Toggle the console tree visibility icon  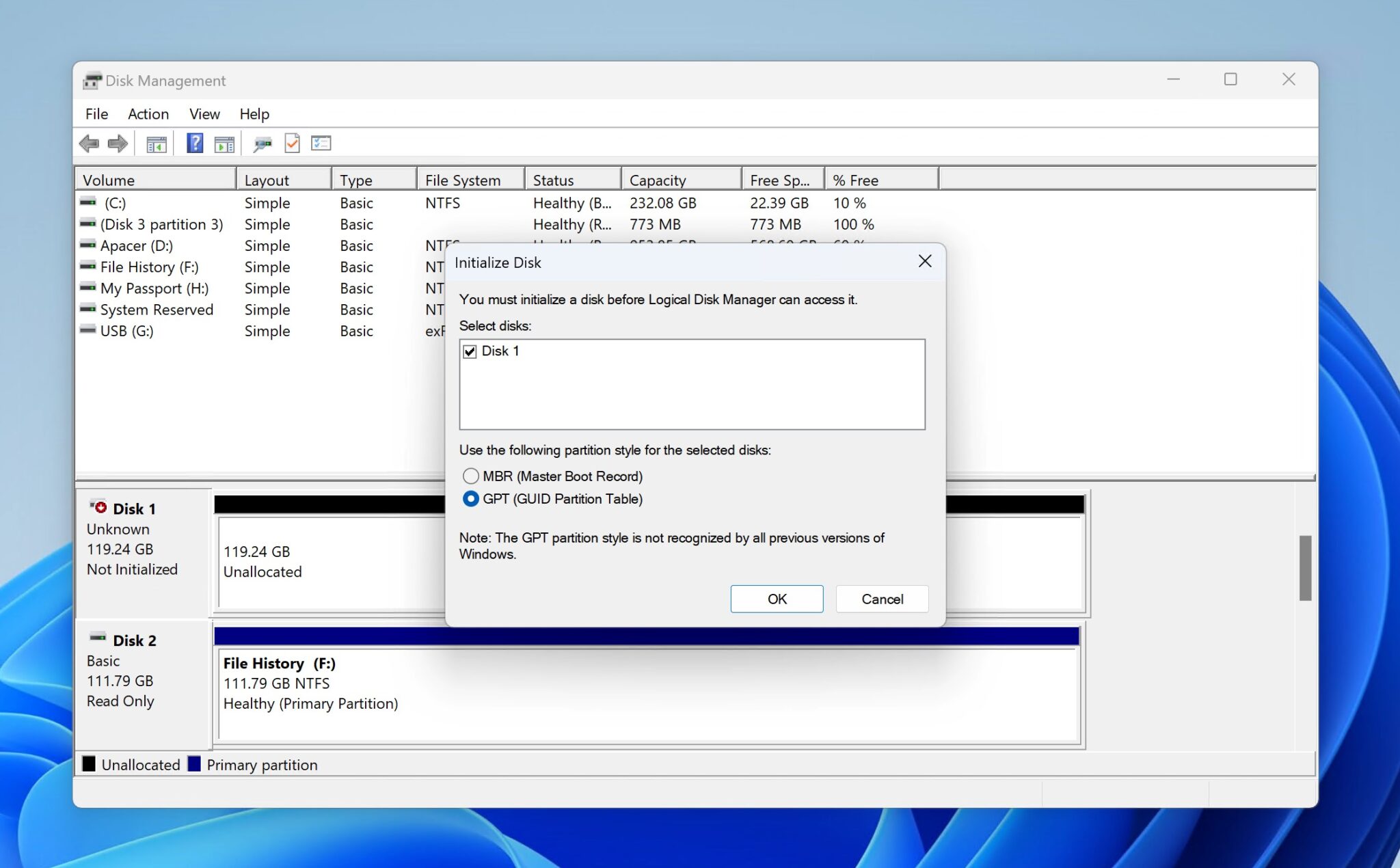click(155, 143)
